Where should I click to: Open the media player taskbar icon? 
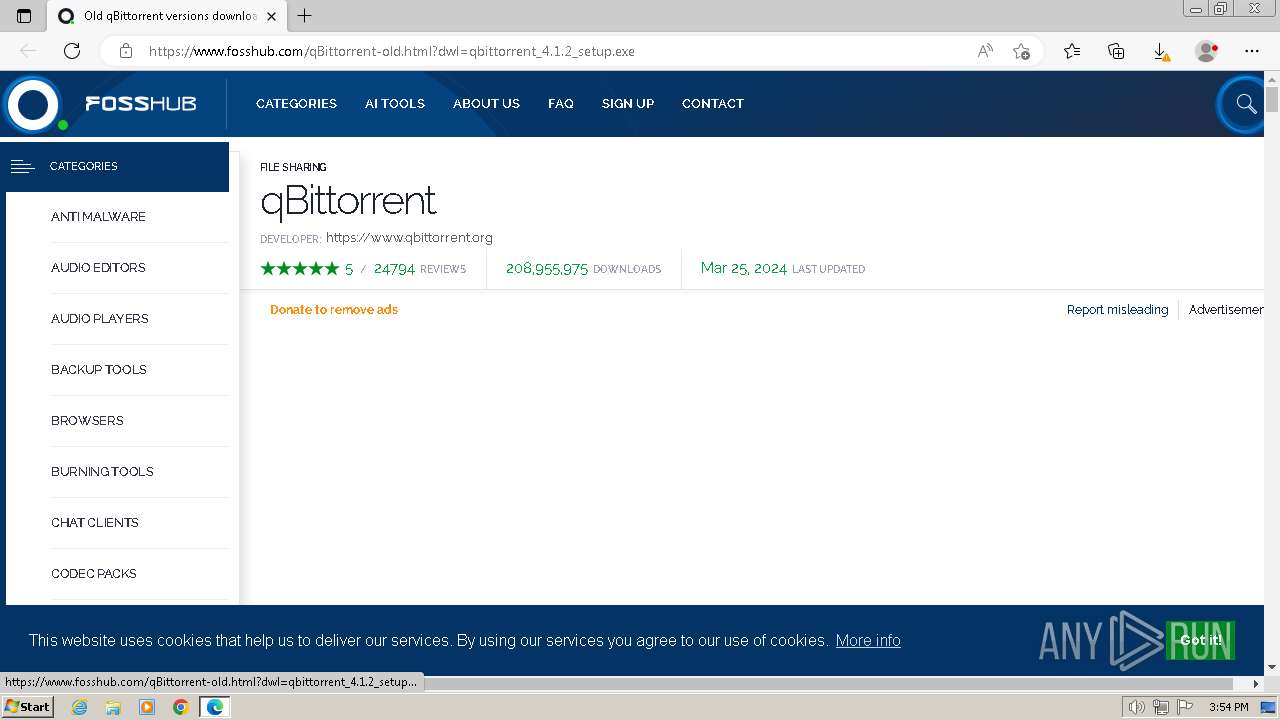coord(147,707)
